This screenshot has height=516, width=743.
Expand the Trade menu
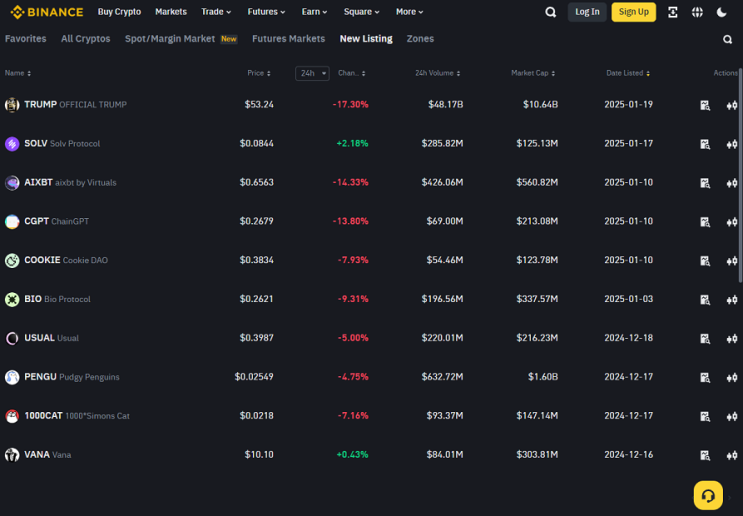[216, 12]
